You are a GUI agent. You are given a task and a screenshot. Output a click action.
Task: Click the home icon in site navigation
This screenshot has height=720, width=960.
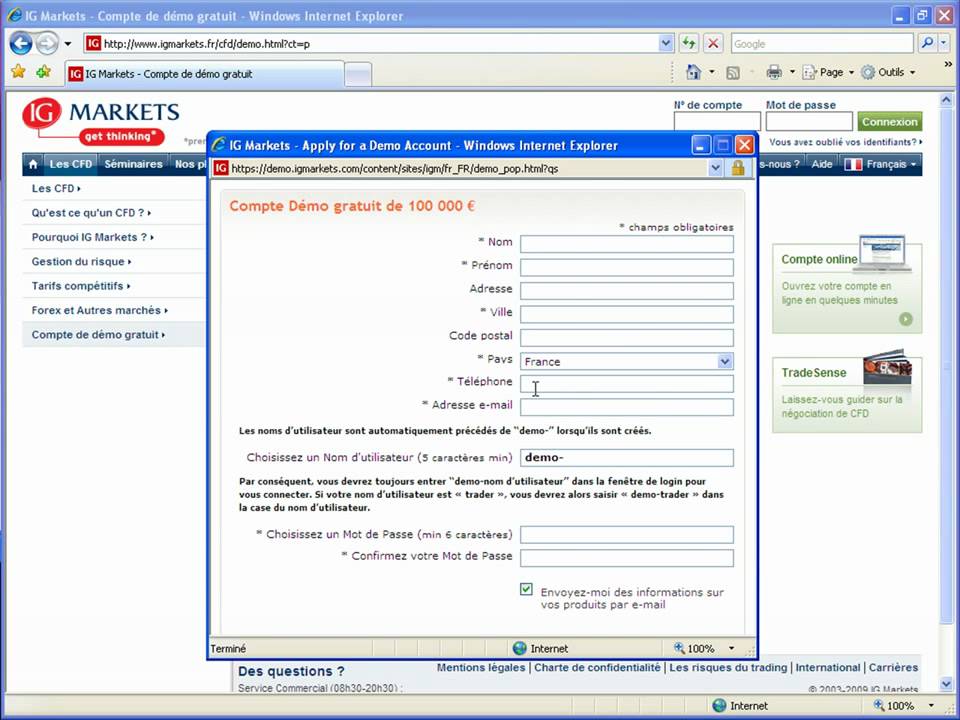(33, 164)
